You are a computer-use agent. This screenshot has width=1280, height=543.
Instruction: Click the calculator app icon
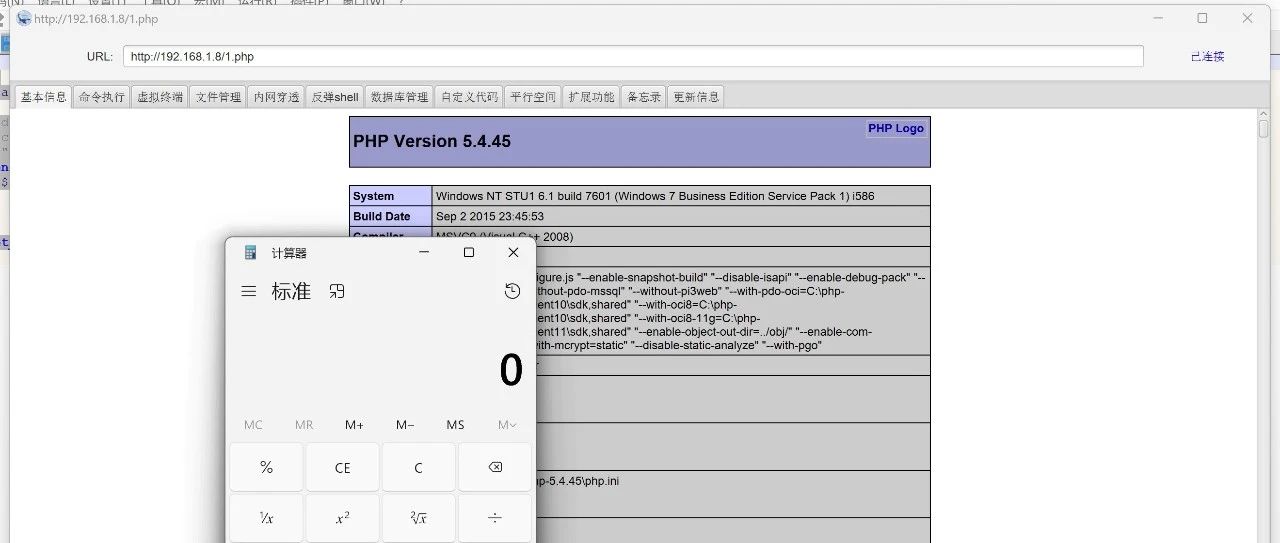251,253
